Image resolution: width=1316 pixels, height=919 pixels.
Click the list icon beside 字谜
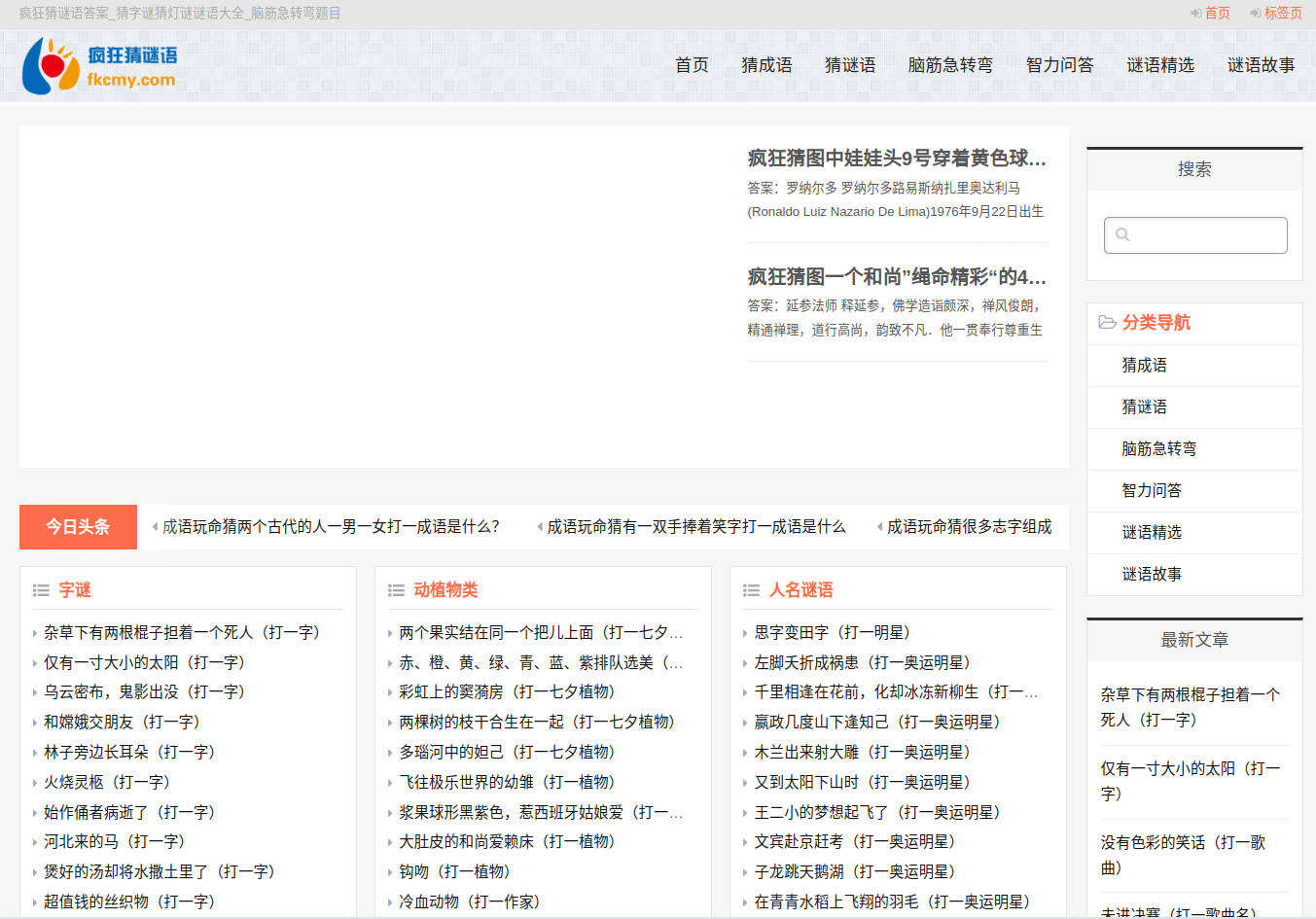point(41,590)
